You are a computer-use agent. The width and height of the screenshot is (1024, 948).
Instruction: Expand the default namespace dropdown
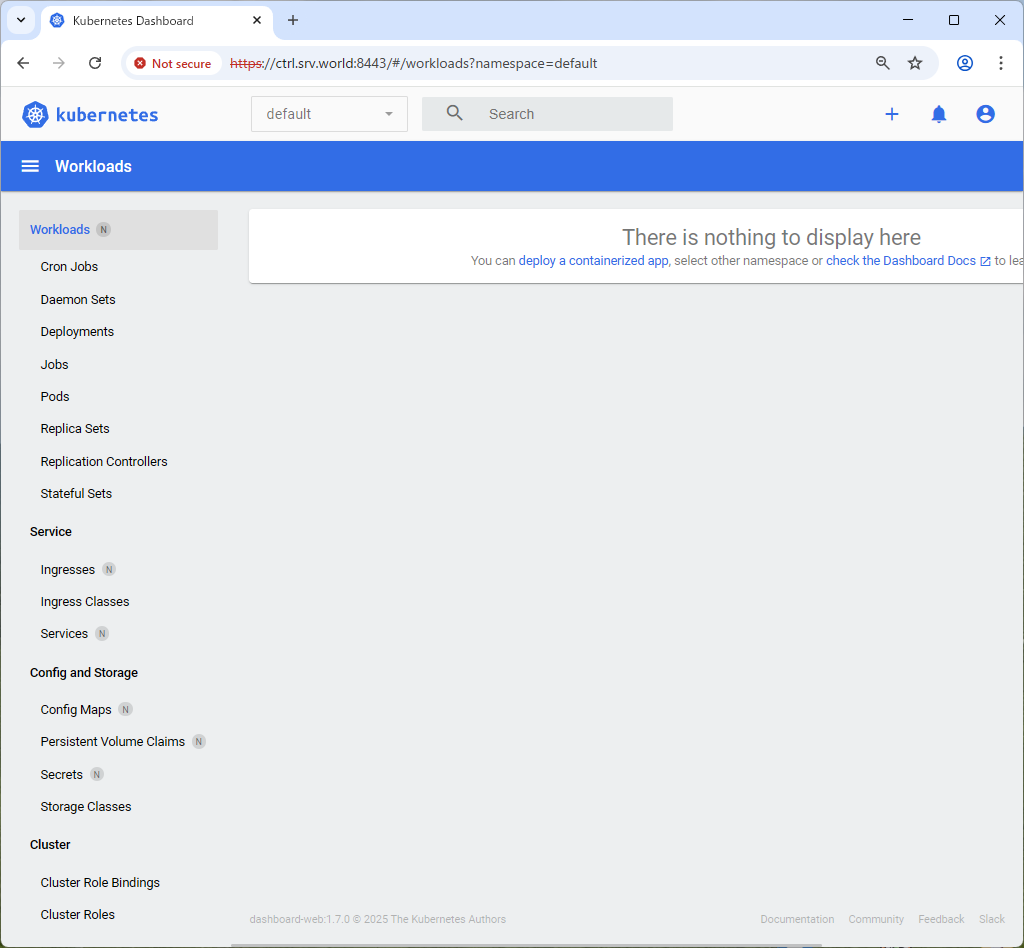(329, 114)
